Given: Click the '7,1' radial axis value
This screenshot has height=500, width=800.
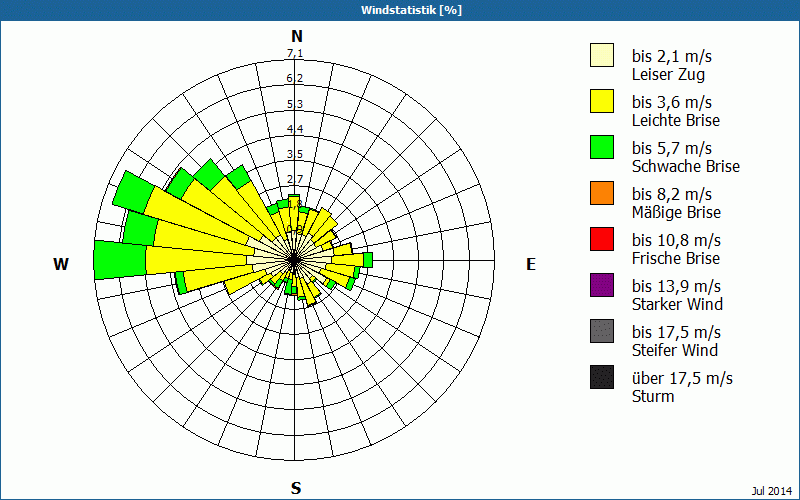Looking at the screenshot, I should [295, 54].
